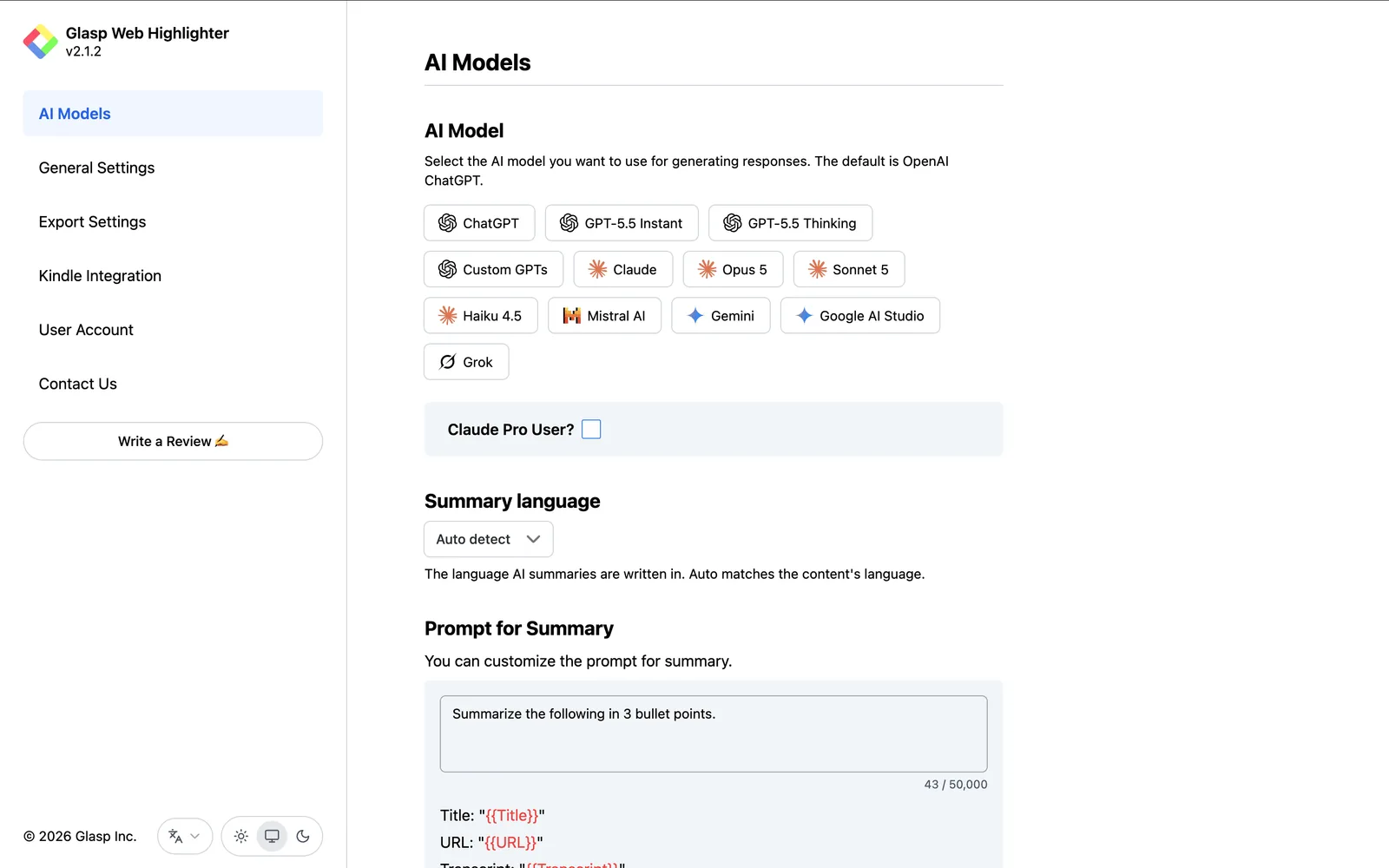Select system theme monitor icon

pyautogui.click(x=272, y=836)
